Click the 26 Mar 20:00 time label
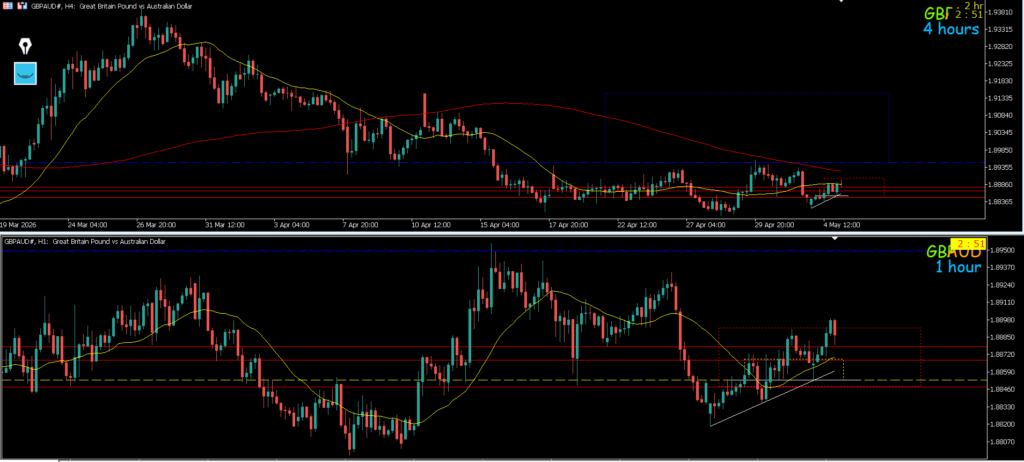This screenshot has height=462, width=1024. (x=155, y=224)
